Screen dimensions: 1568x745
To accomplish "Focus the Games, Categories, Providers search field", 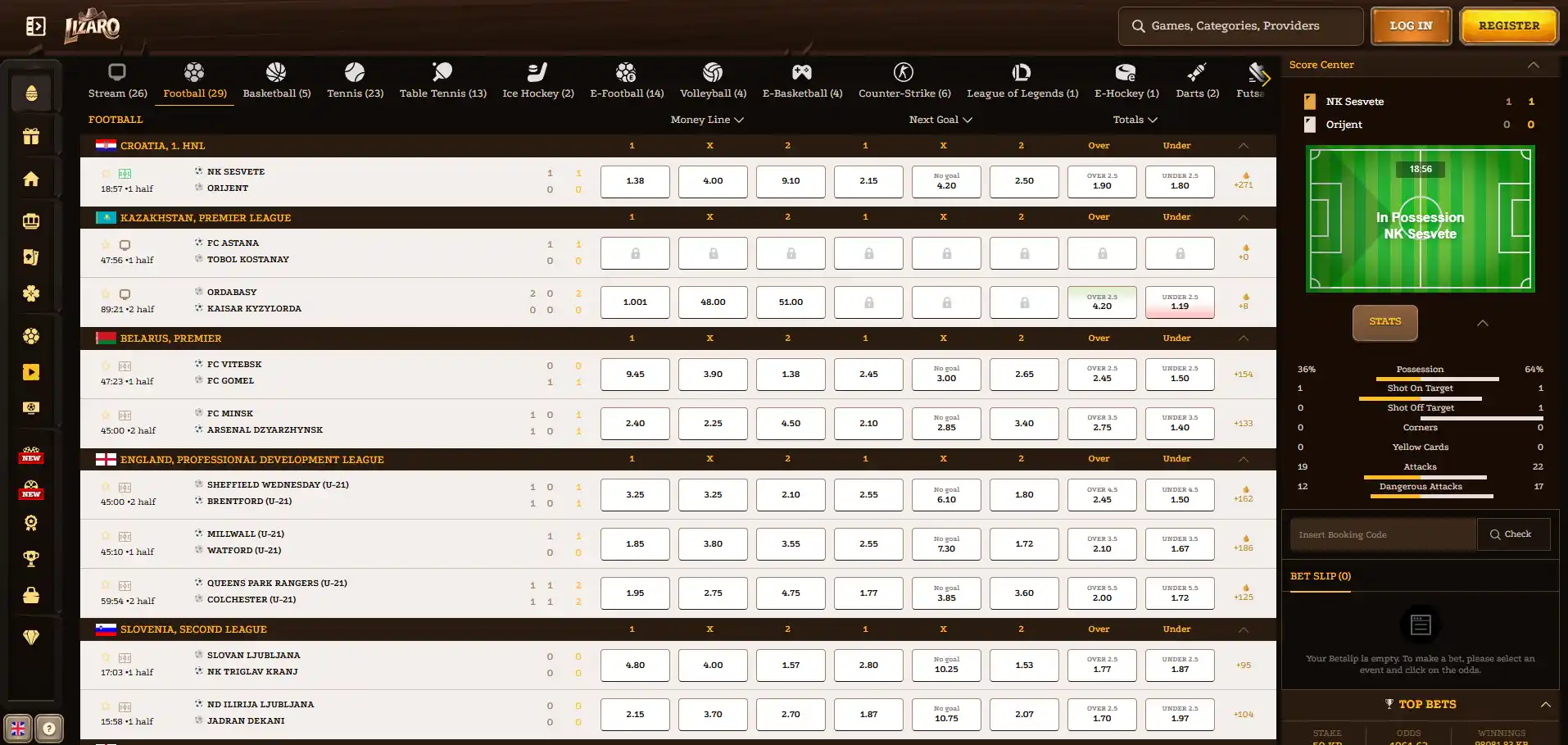I will click(1240, 26).
